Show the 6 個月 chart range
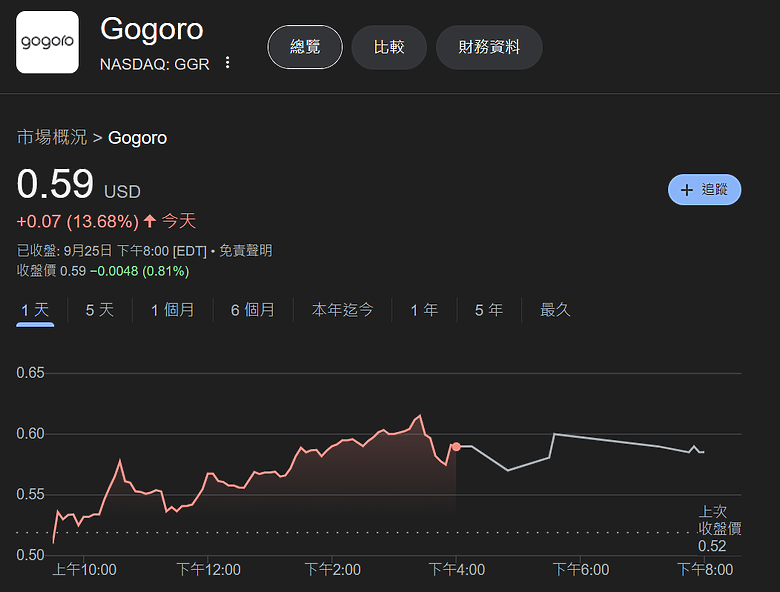Image resolution: width=780 pixels, height=592 pixels. 253,310
